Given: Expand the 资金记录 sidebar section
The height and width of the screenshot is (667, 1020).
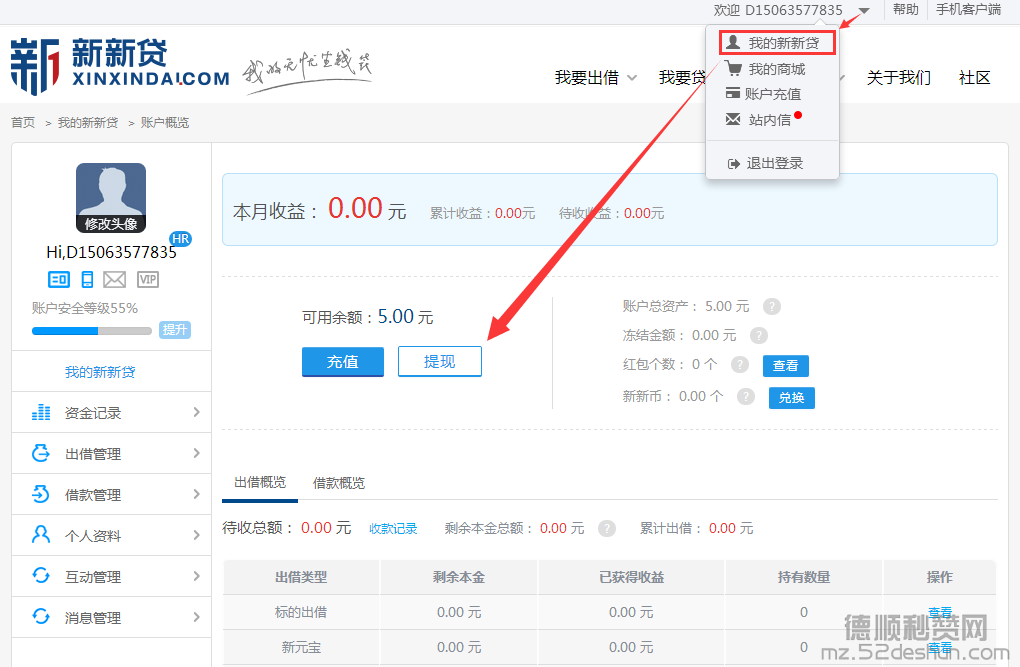Looking at the screenshot, I should 111,412.
